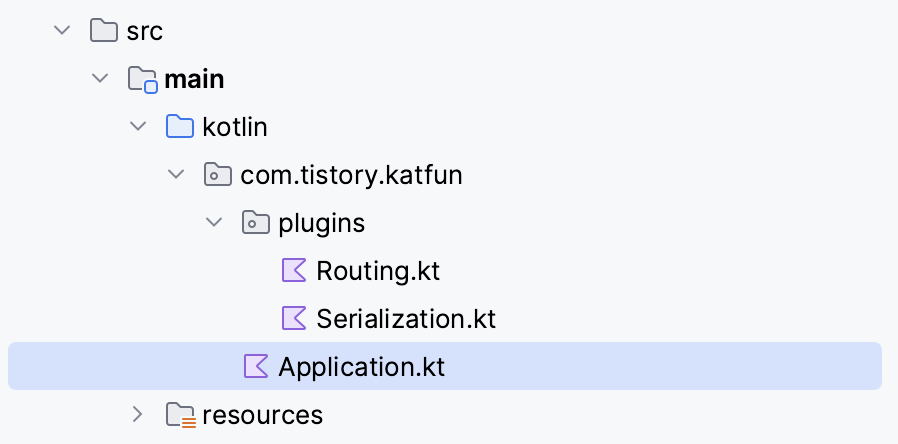The image size is (898, 444).
Task: Open the Routing.kt file name
Action: click(x=378, y=271)
